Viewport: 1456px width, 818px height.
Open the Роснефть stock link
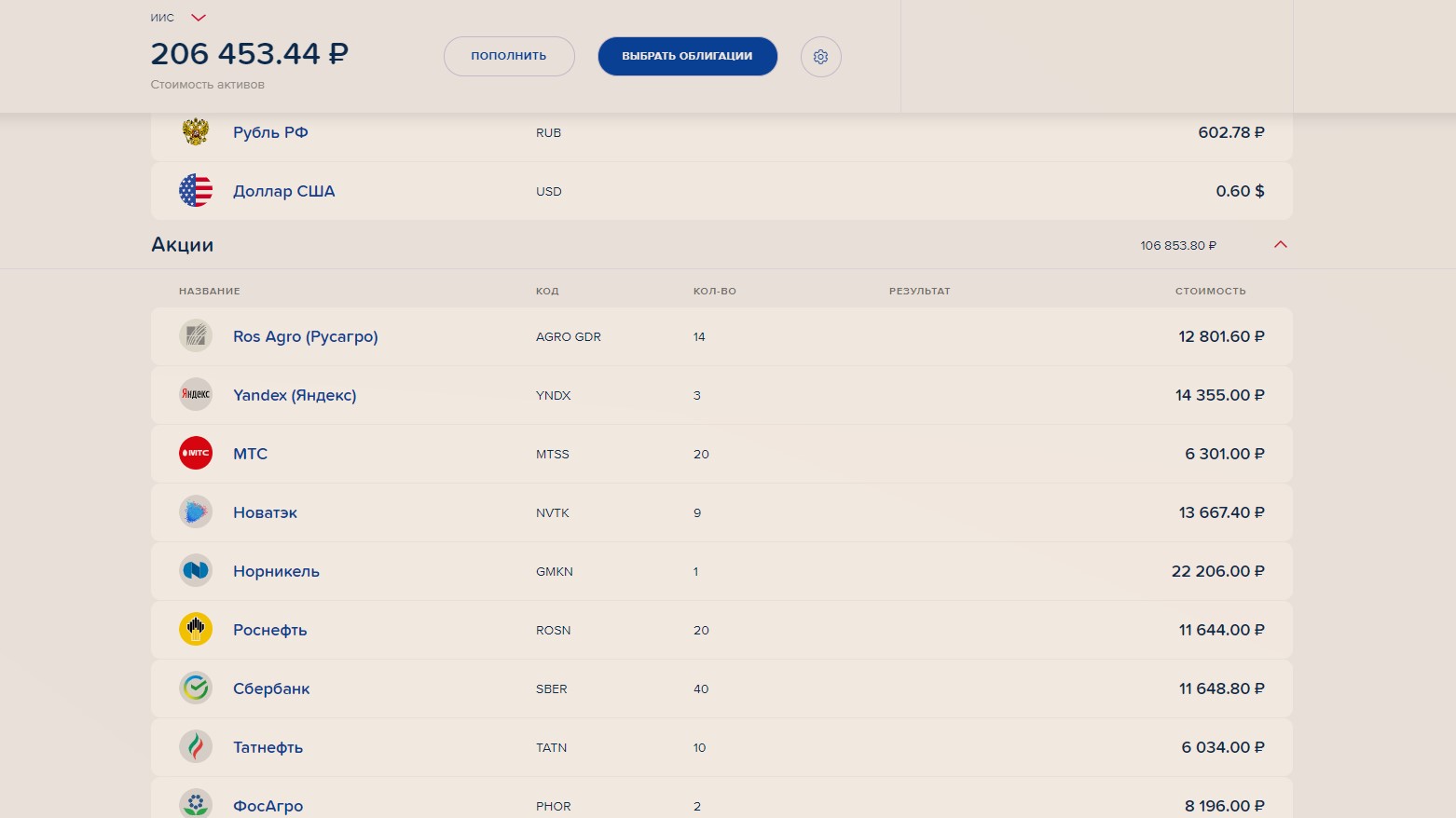pos(269,630)
